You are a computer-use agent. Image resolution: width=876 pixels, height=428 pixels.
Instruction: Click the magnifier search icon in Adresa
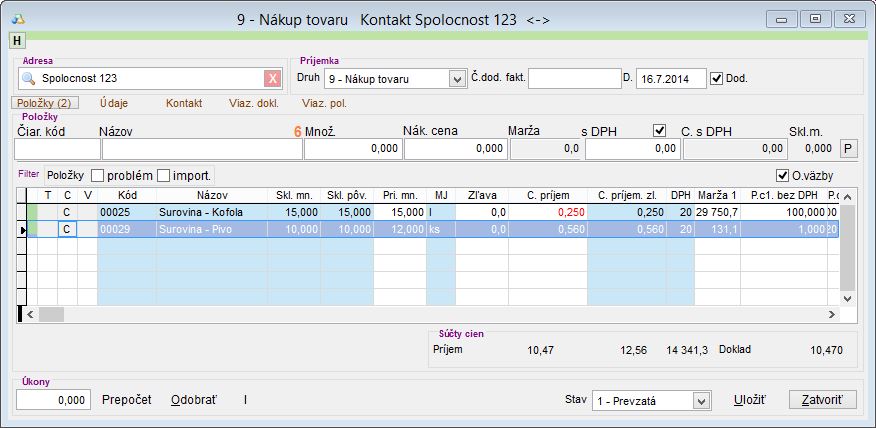click(x=28, y=79)
